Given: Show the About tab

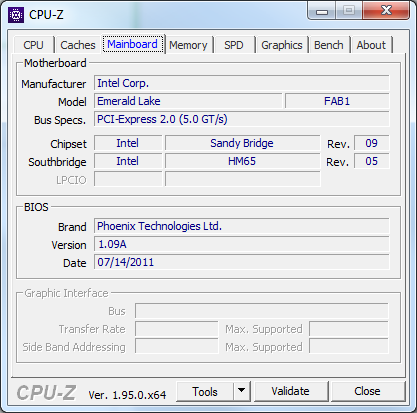Looking at the screenshot, I should 371,45.
